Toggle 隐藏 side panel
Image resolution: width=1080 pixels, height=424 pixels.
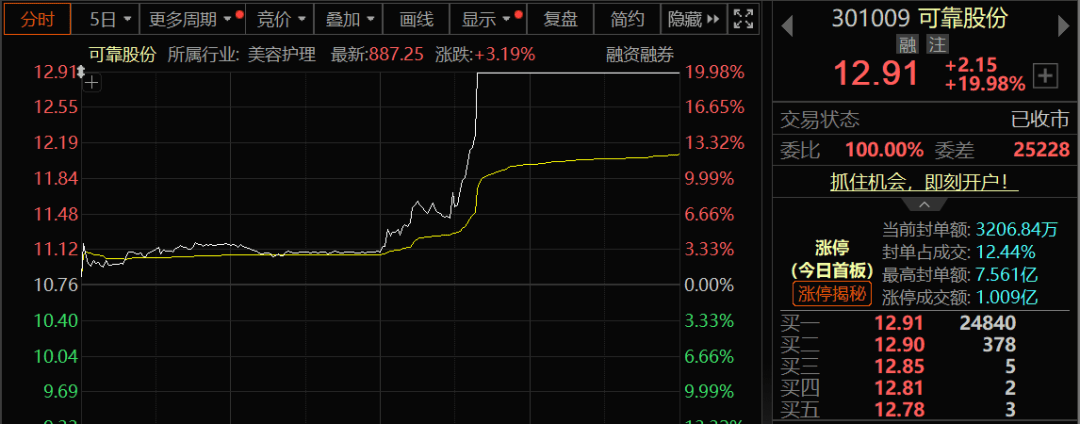(694, 19)
